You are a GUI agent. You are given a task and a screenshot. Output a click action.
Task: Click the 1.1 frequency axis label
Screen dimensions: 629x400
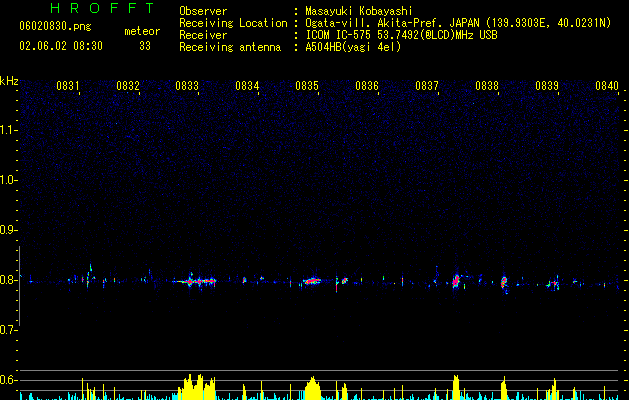pyautogui.click(x=8, y=130)
